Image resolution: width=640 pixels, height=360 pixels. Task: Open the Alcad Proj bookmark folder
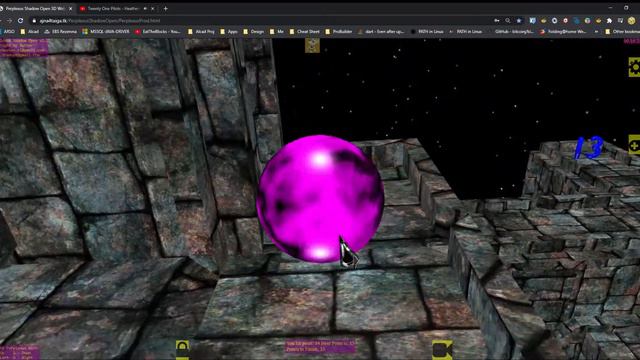click(x=201, y=31)
